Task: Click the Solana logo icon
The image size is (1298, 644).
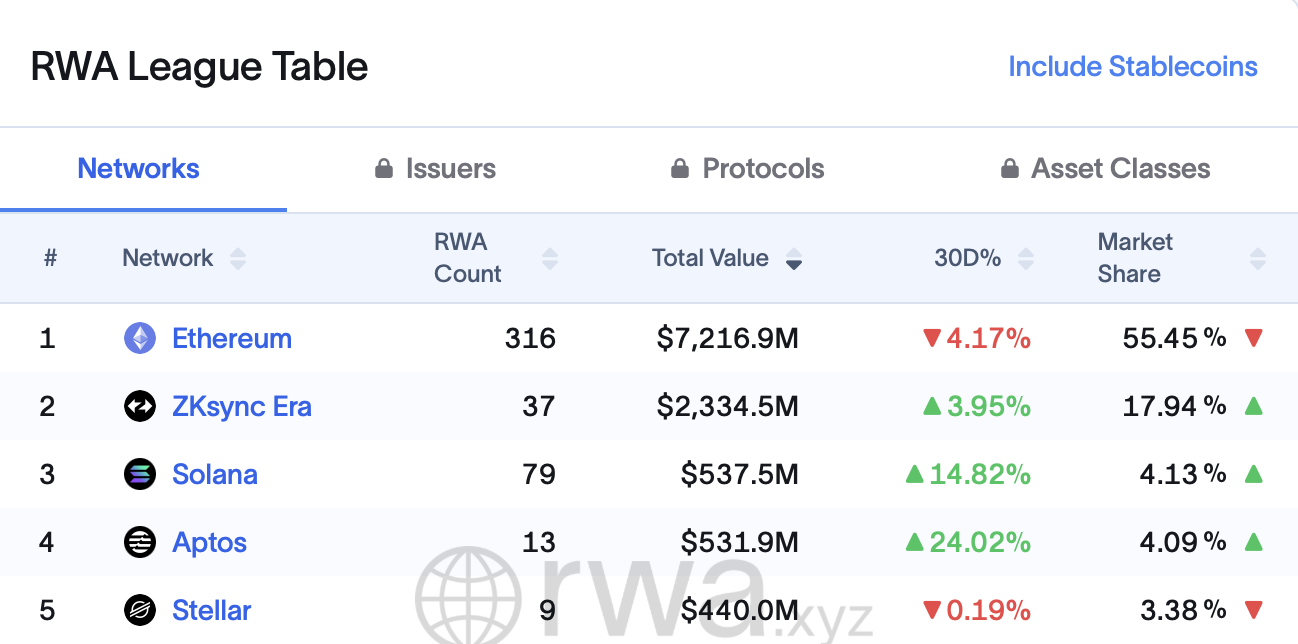Action: [140, 474]
